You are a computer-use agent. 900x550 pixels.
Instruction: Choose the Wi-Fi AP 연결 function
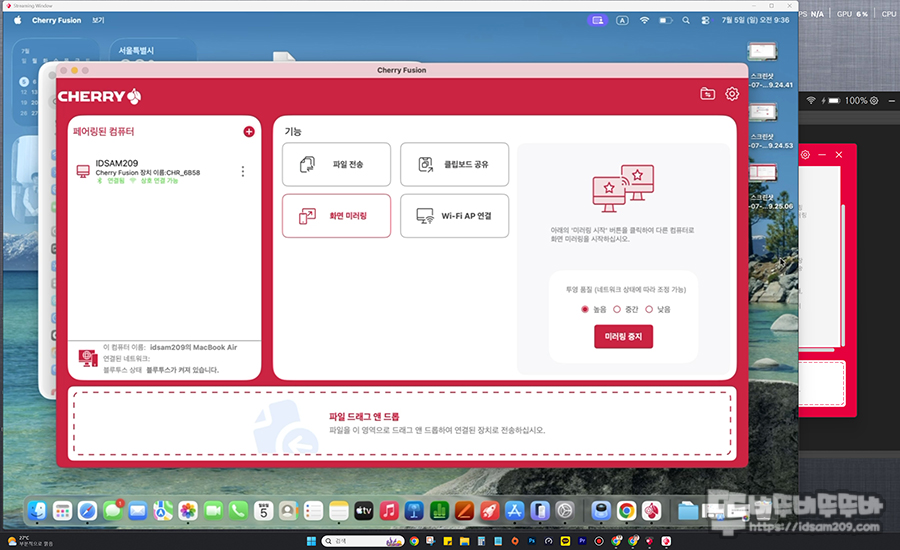click(x=454, y=216)
